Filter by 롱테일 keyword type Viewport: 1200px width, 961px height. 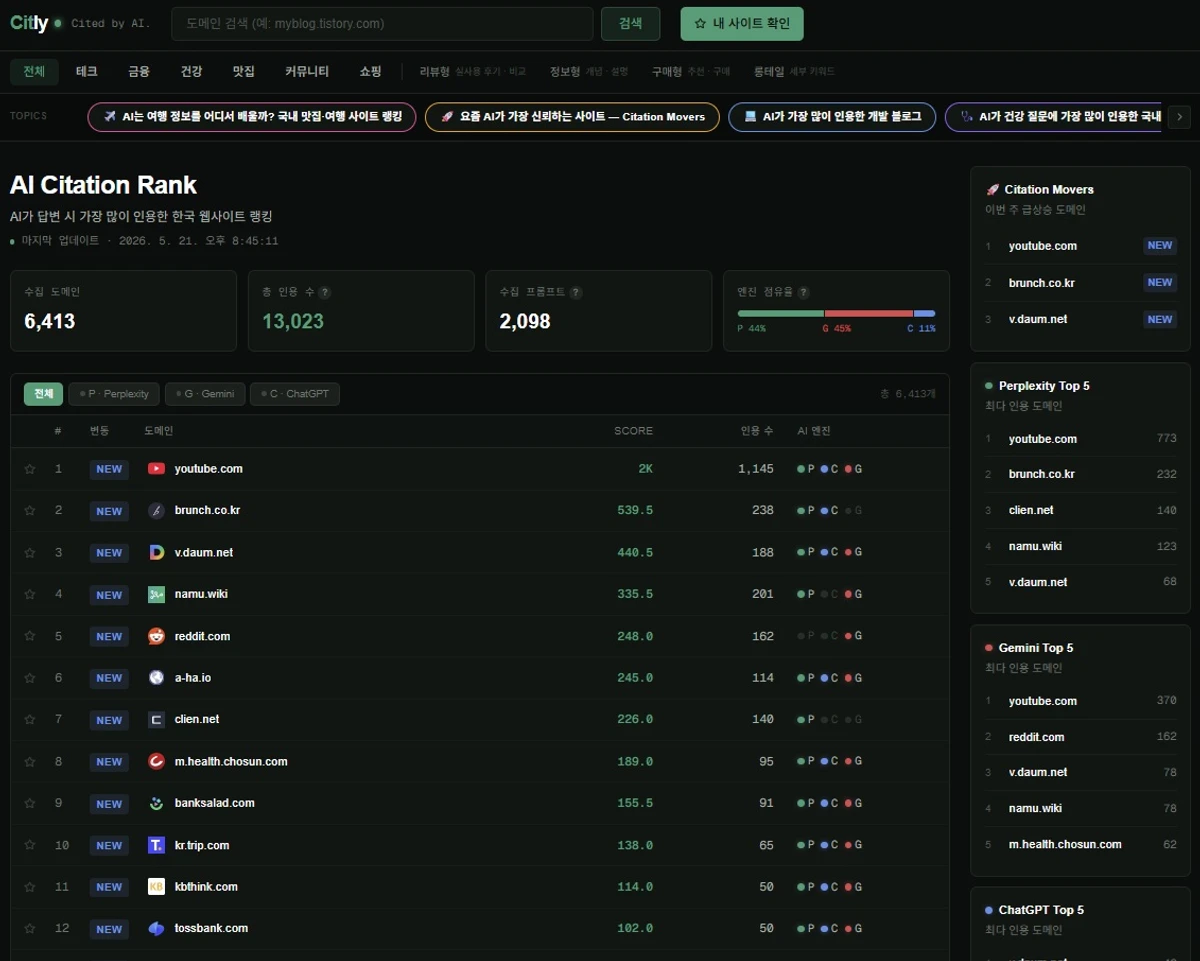(794, 72)
